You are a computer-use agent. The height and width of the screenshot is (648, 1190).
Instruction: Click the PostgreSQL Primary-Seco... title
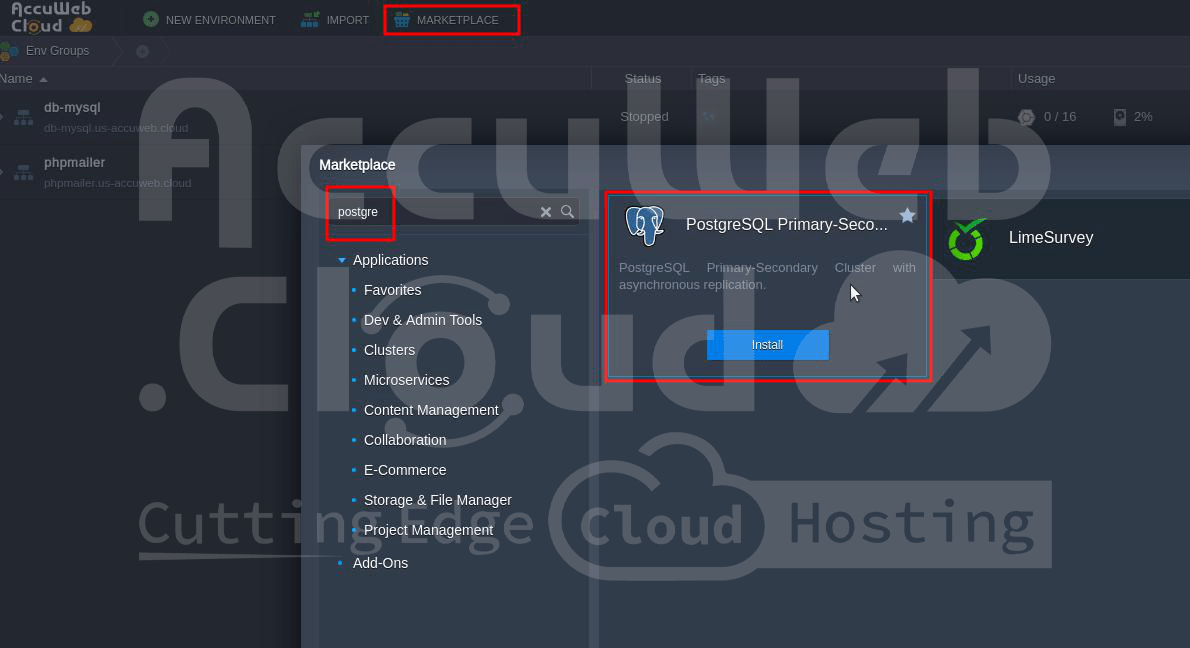tap(786, 225)
